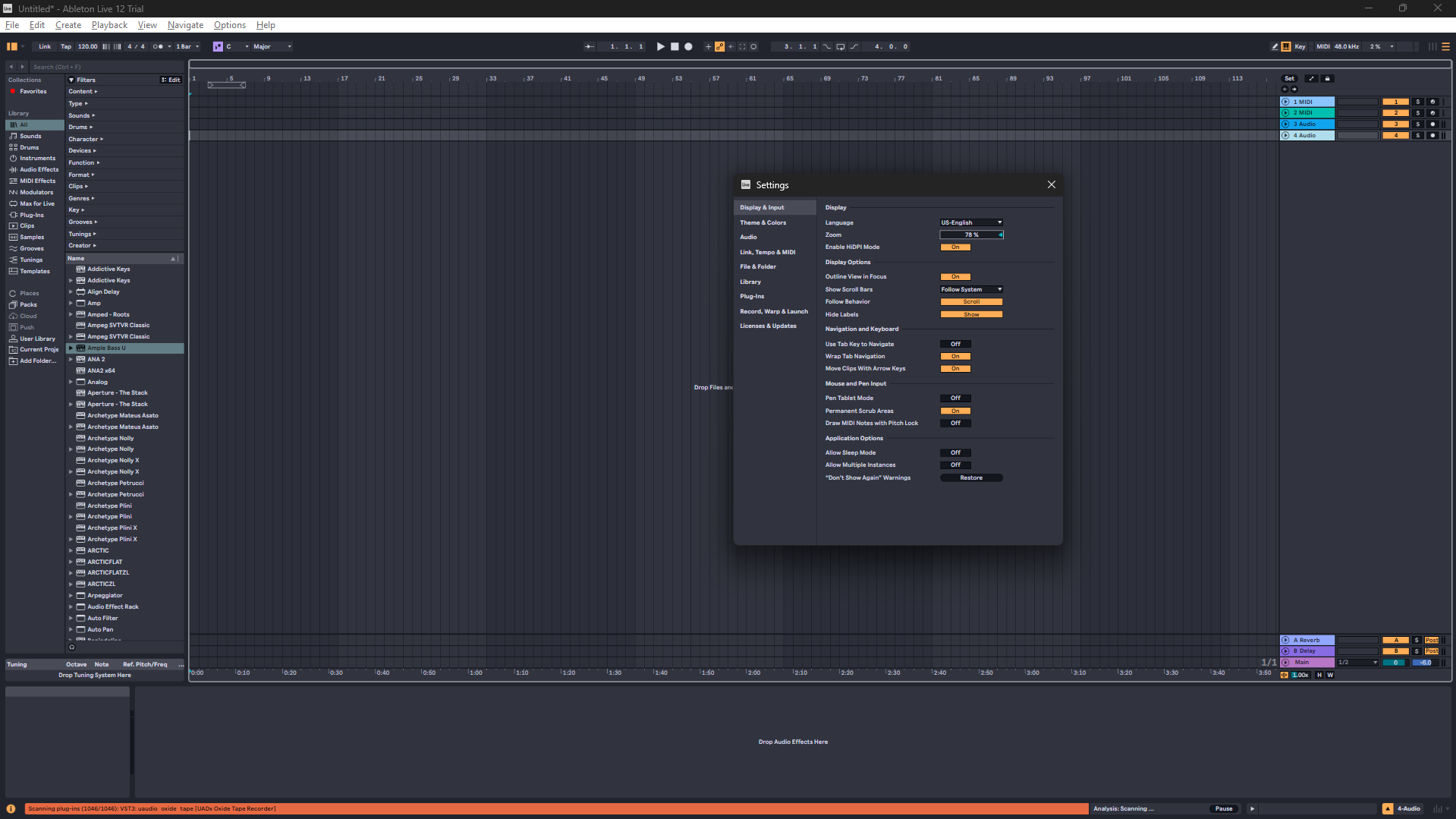The image size is (1456, 819).
Task: Toggle Wrap Tab Navigation switch
Action: pos(955,357)
